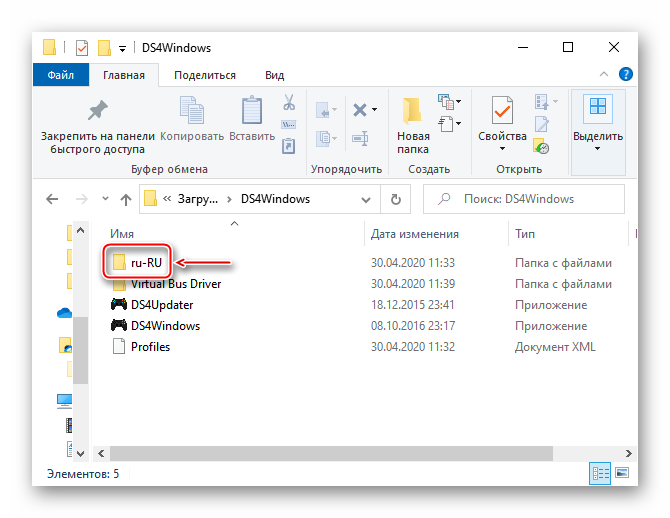Click the History icon with clock
670x518 pixels.
click(541, 146)
